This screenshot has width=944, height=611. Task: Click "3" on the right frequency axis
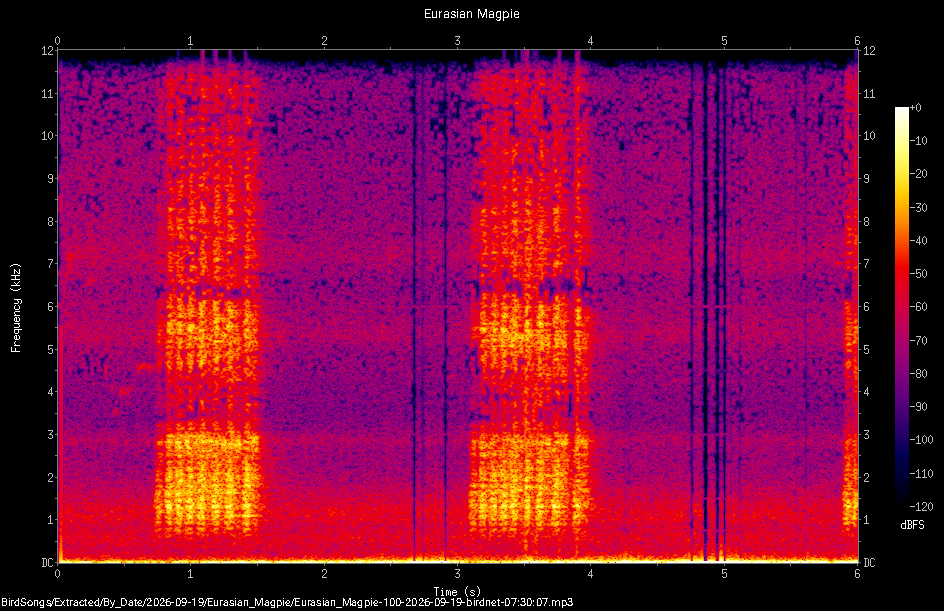[x=866, y=435]
